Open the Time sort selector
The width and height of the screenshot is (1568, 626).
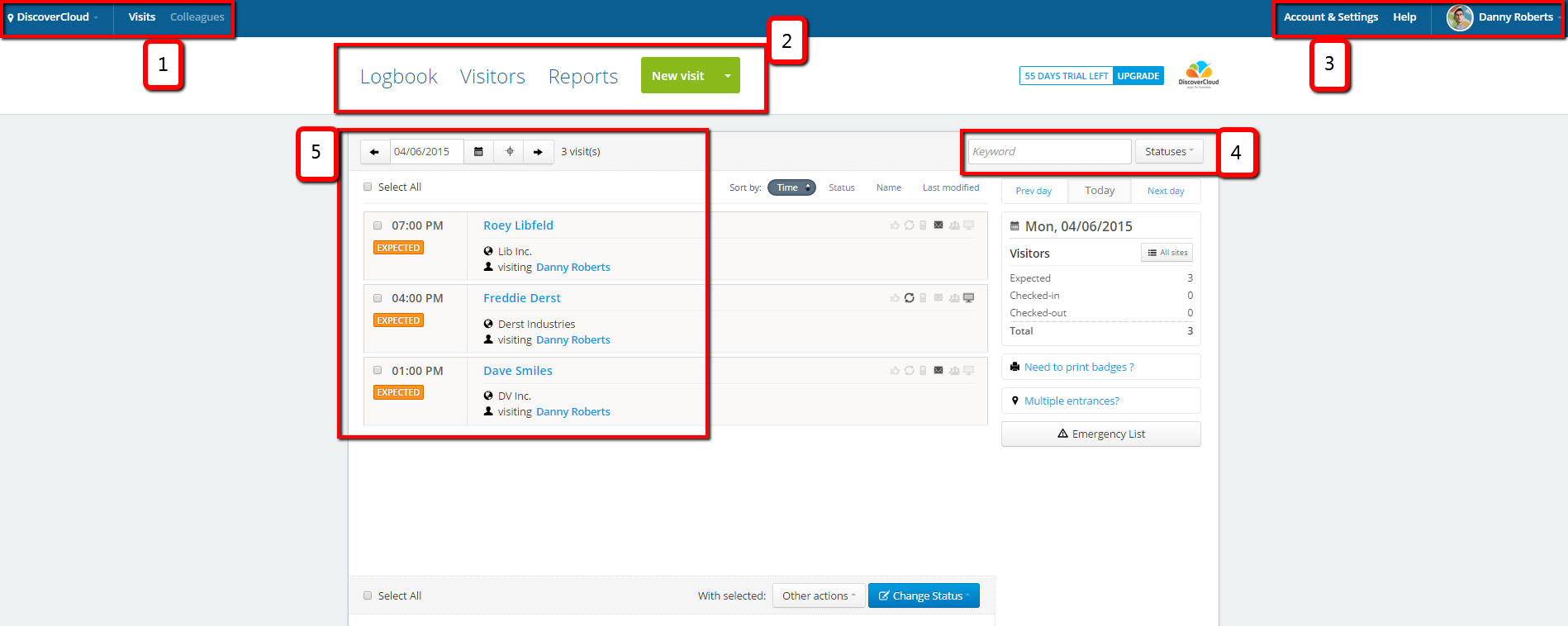791,187
